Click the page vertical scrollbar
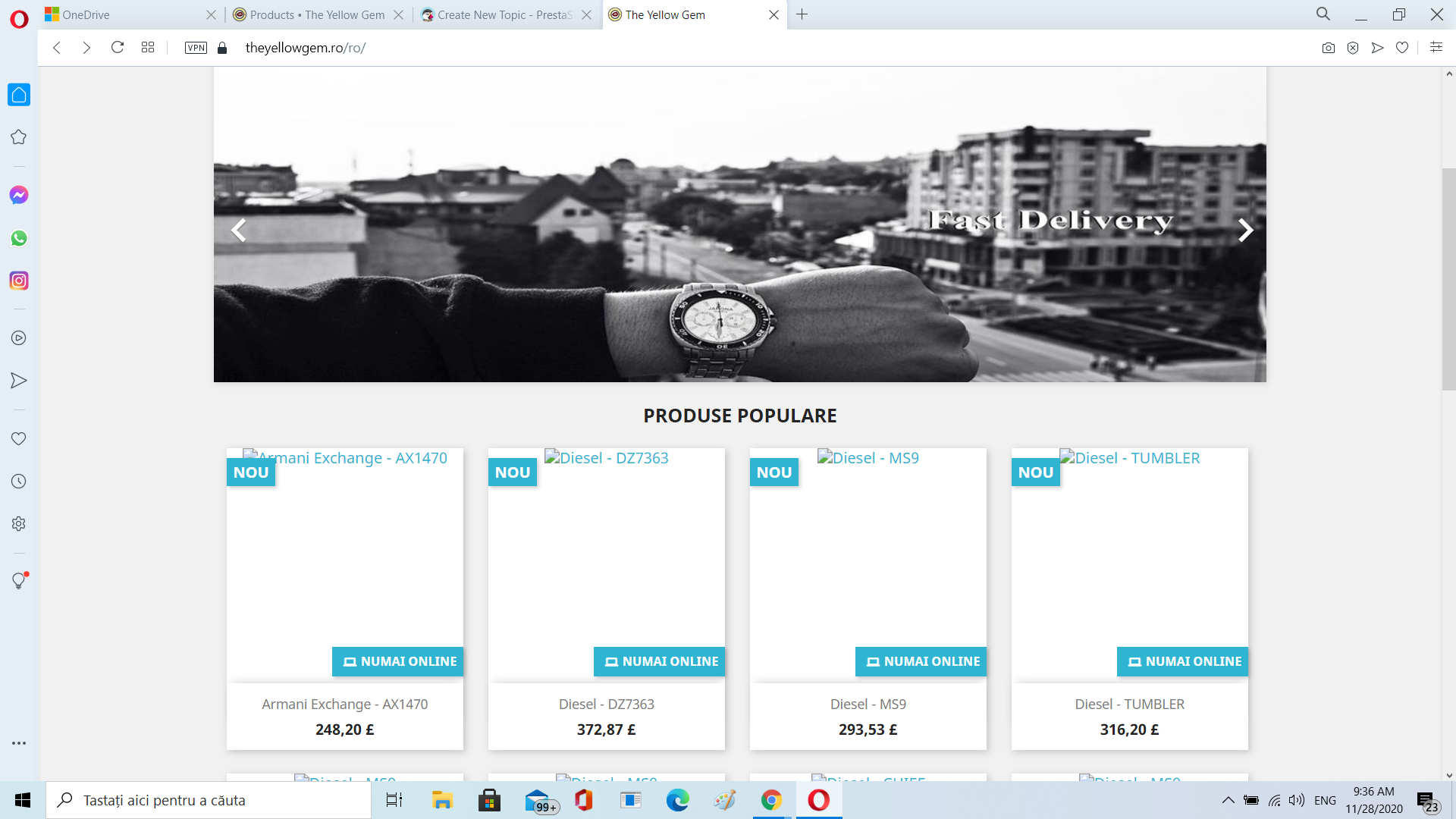Screen dimensions: 1456x819 click(x=1448, y=277)
